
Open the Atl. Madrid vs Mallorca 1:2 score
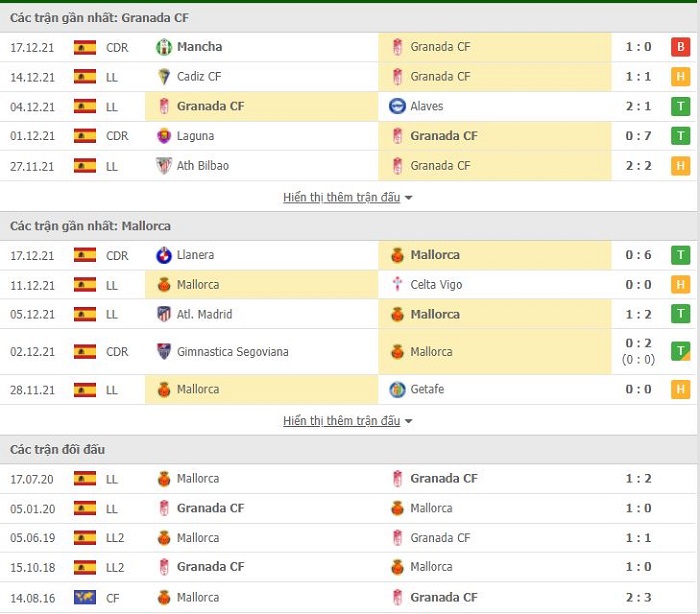638,314
